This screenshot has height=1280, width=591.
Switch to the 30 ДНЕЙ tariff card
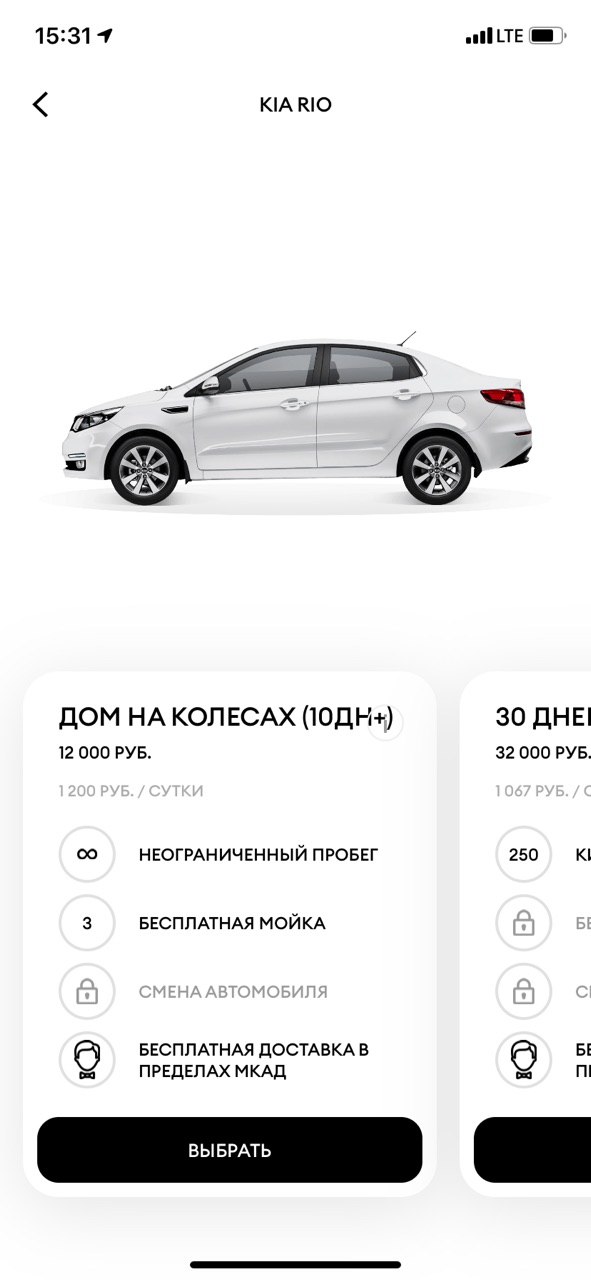[542, 718]
